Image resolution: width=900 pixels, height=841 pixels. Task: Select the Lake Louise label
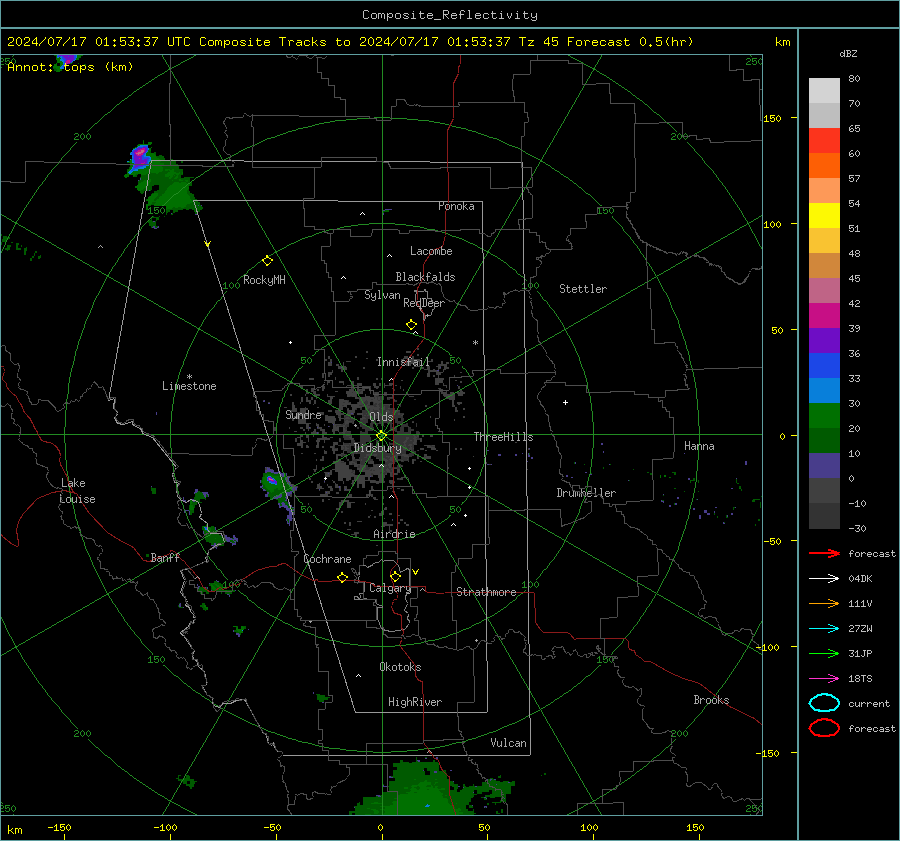(78, 491)
